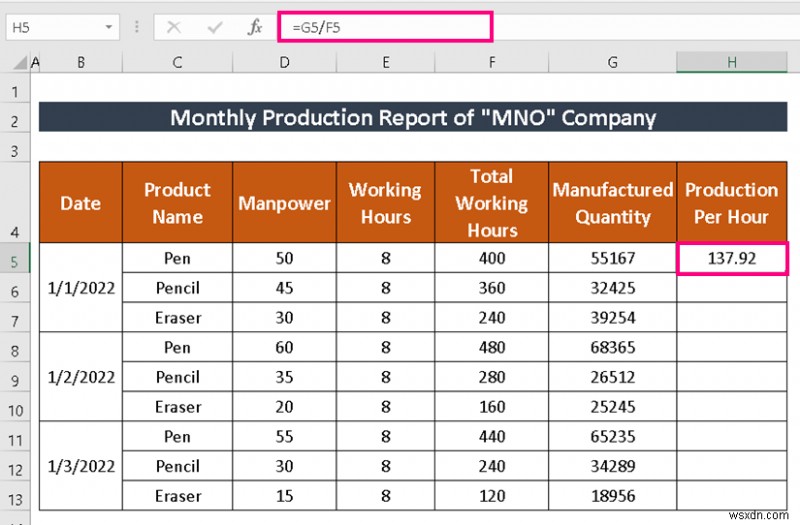Select total hours cell 280
Screen dimensions: 800x525
pyautogui.click(x=492, y=377)
